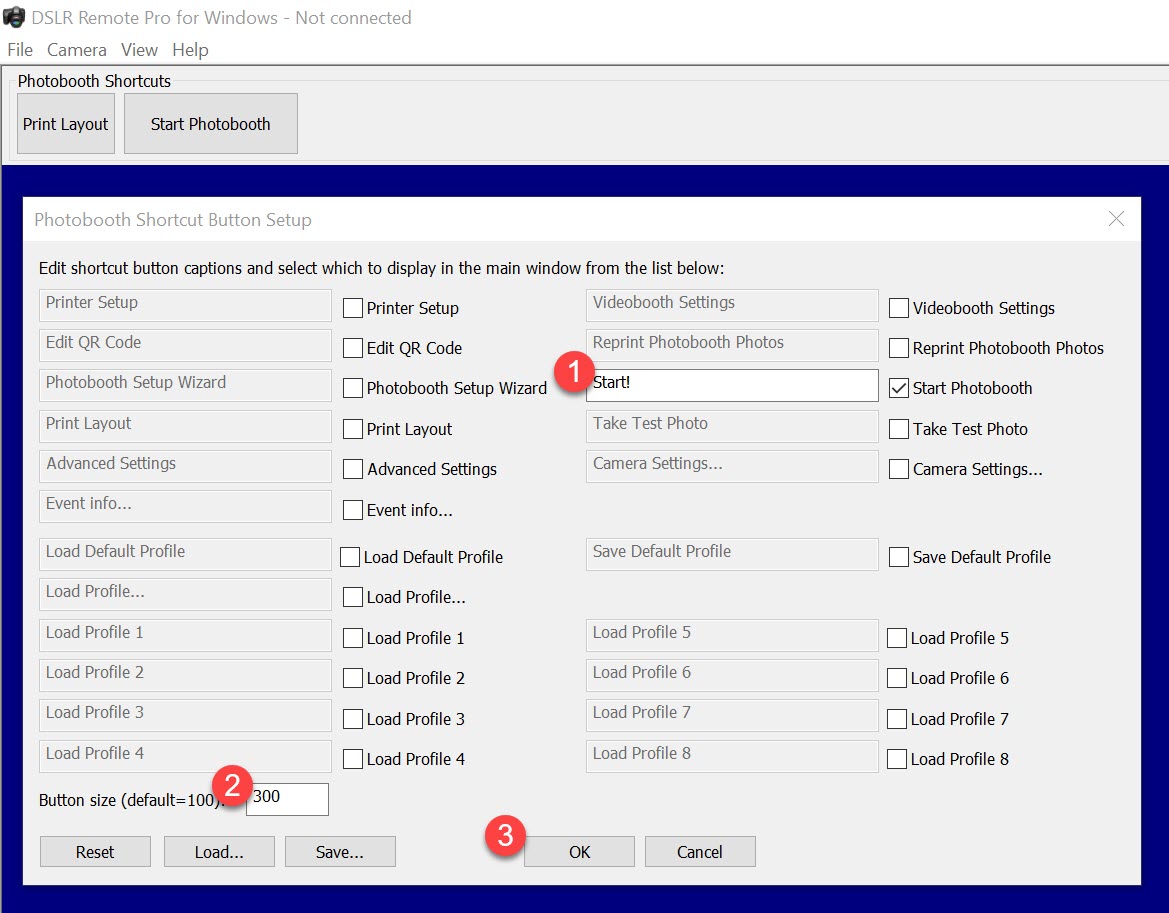Enable the Load Profile 5 checkbox
The height and width of the screenshot is (913, 1169).
coord(898,638)
